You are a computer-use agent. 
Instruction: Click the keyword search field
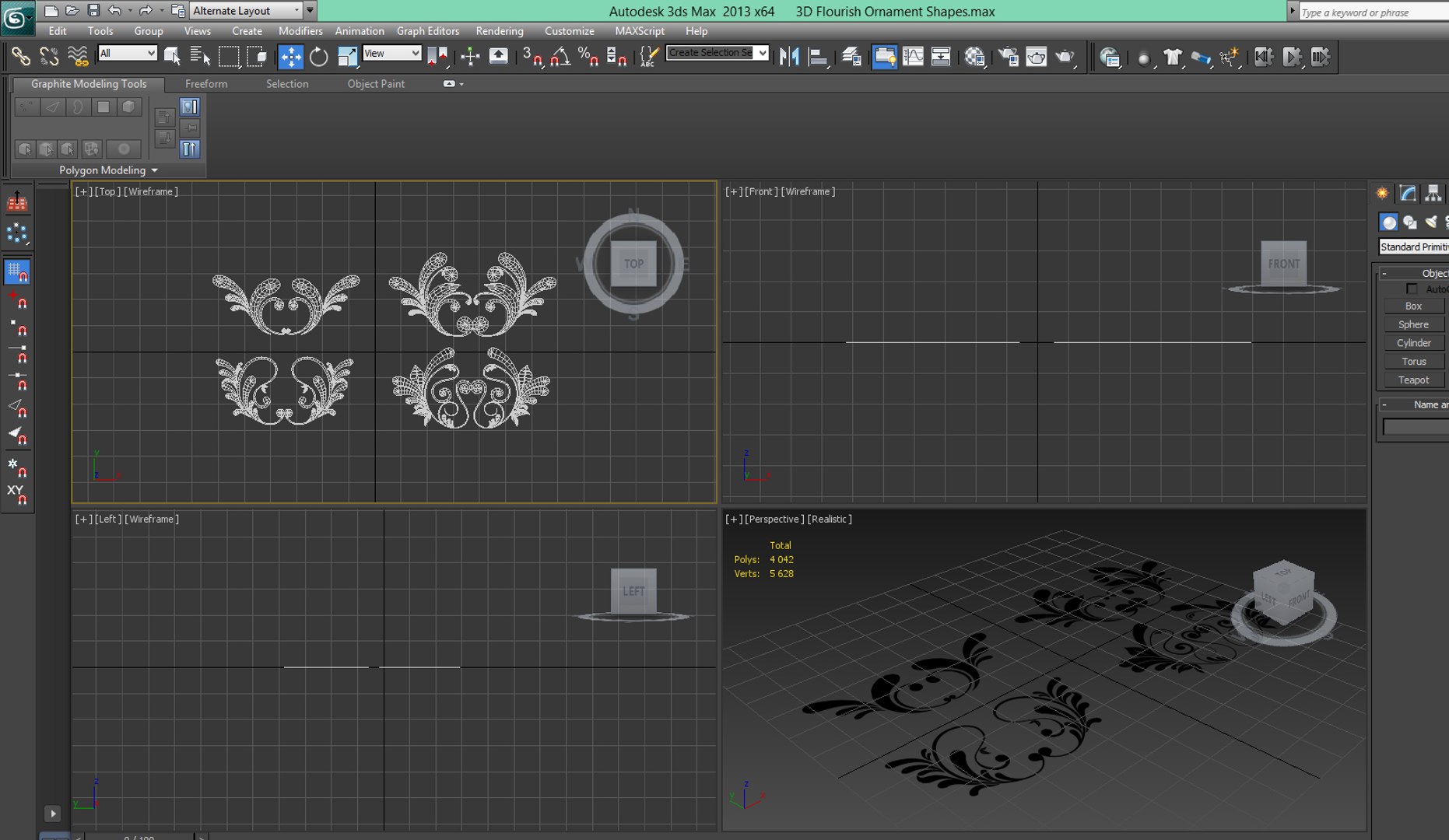tap(1373, 12)
